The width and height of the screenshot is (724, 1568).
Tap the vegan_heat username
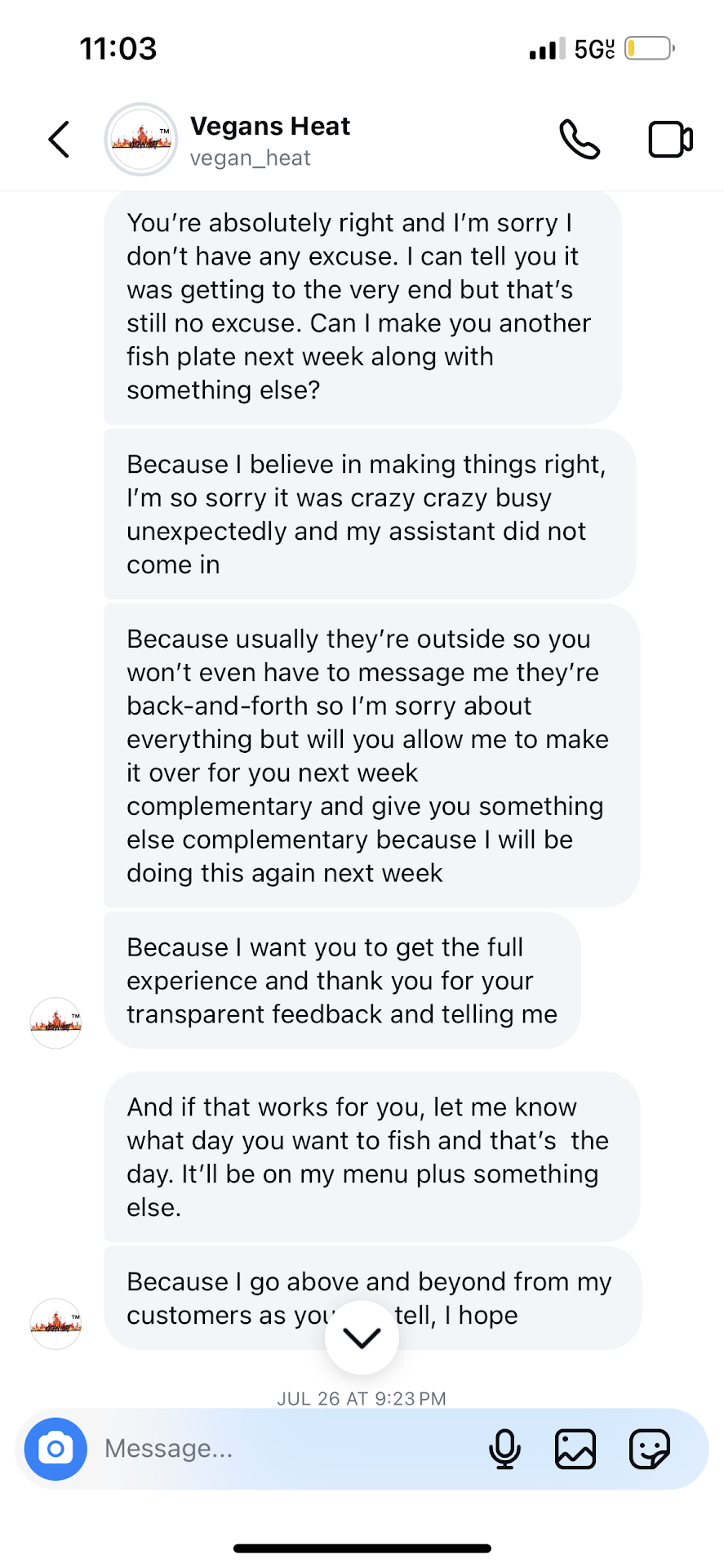(251, 158)
